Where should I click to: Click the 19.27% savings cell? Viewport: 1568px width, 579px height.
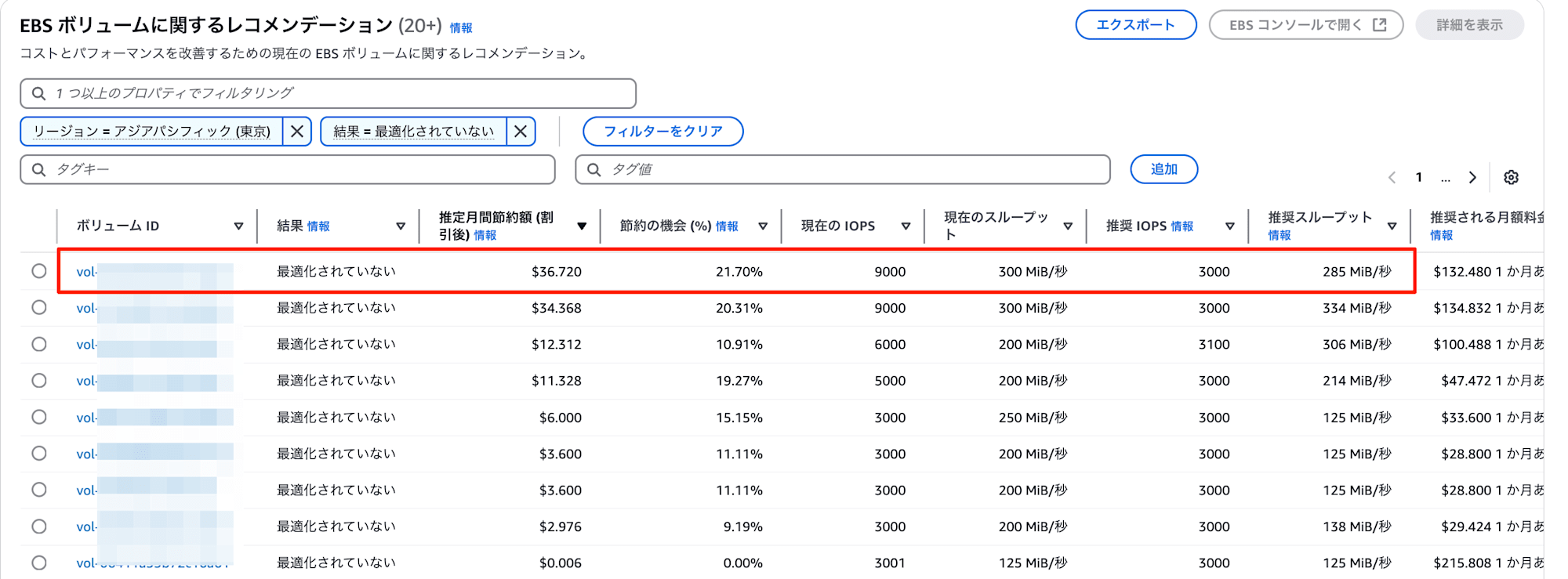click(x=739, y=381)
